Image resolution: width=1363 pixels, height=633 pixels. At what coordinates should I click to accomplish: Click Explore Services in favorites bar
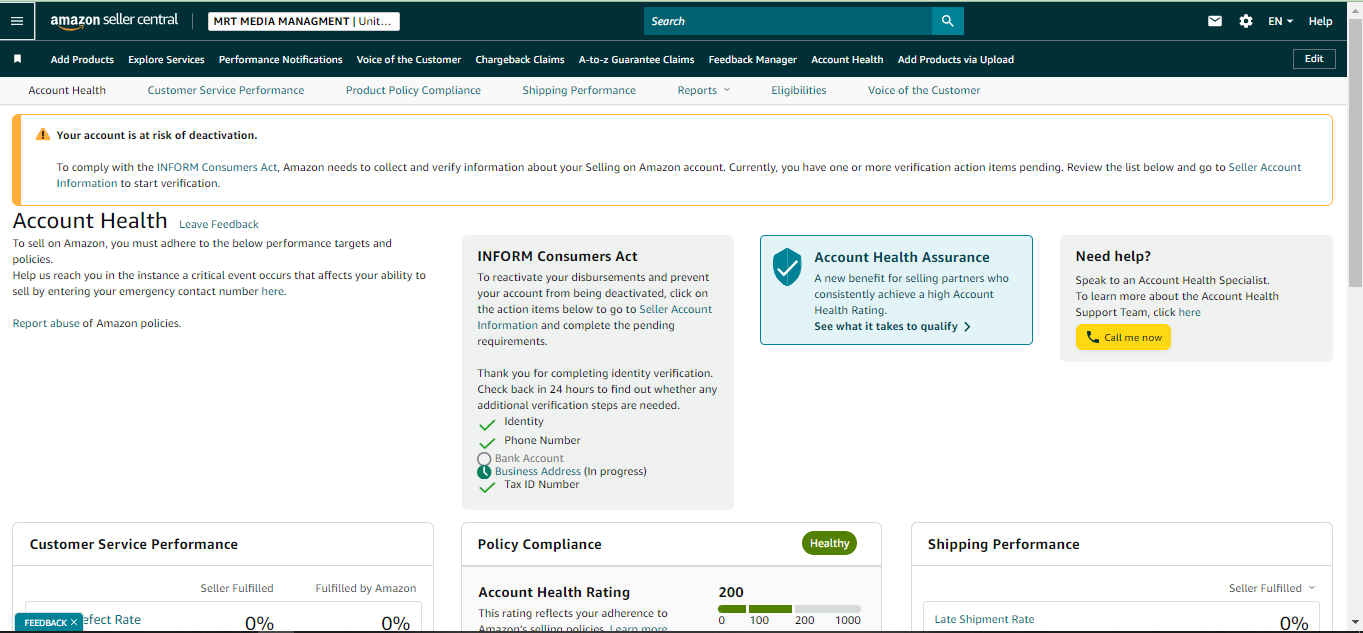tap(166, 59)
